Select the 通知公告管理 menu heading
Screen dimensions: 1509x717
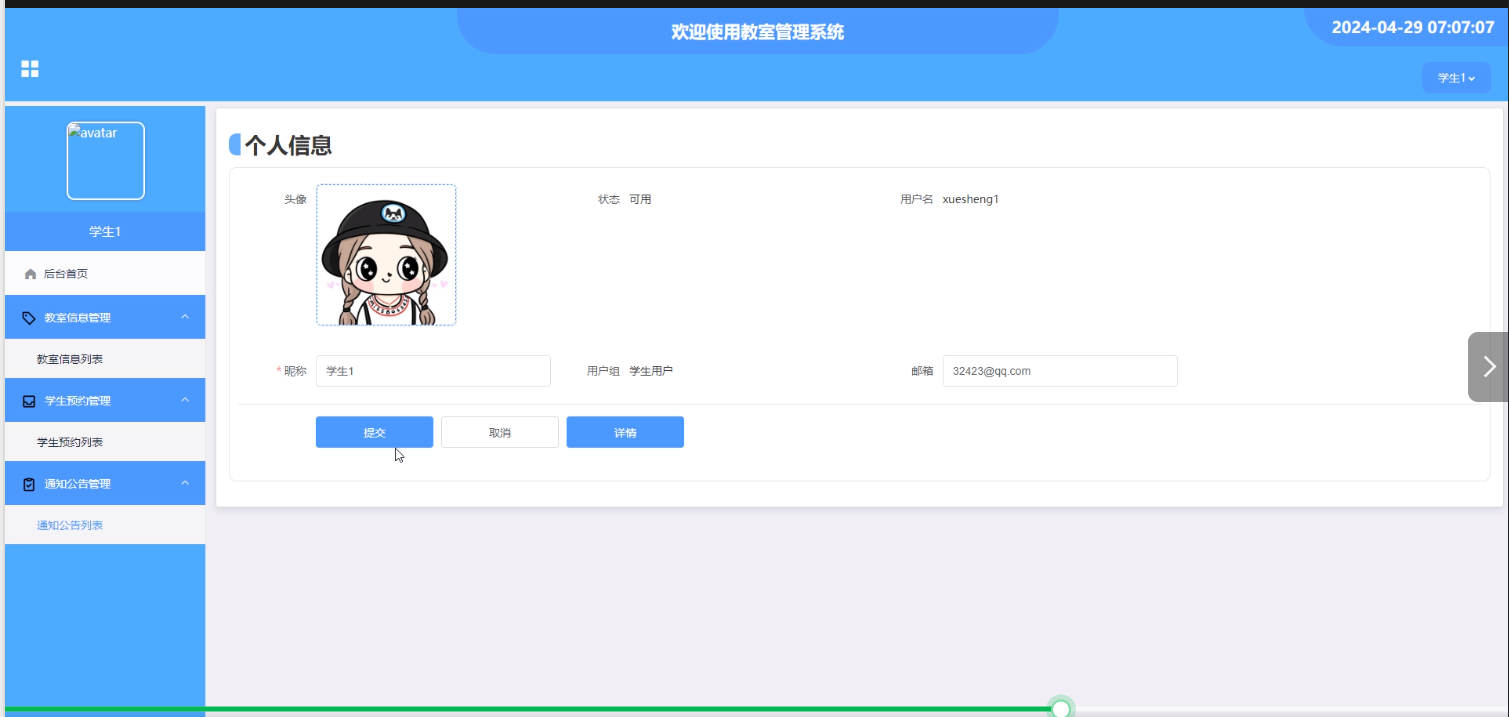click(x=105, y=483)
